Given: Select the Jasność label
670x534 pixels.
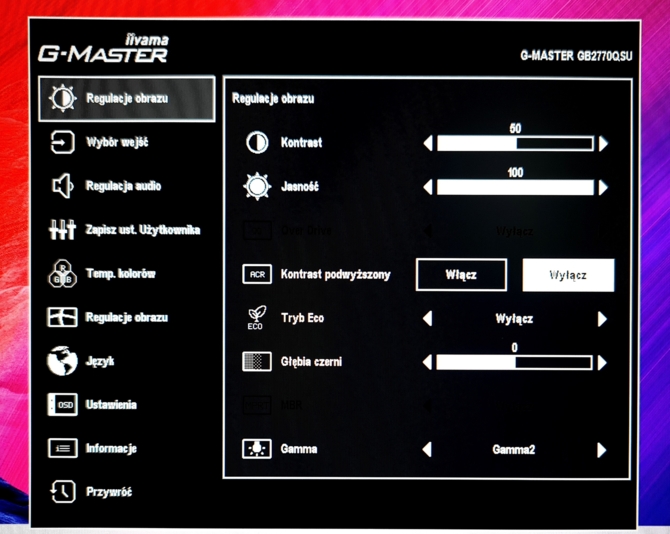Looking at the screenshot, I should point(300,187).
